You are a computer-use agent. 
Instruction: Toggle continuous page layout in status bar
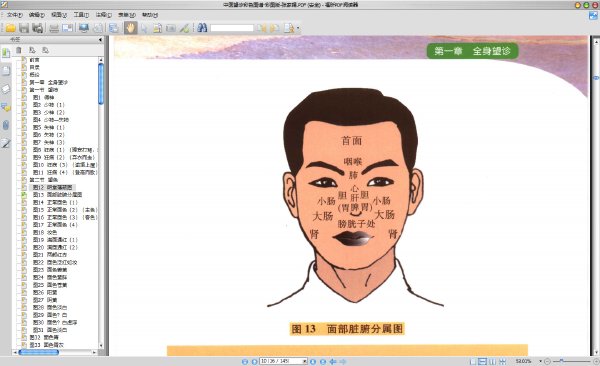483,361
